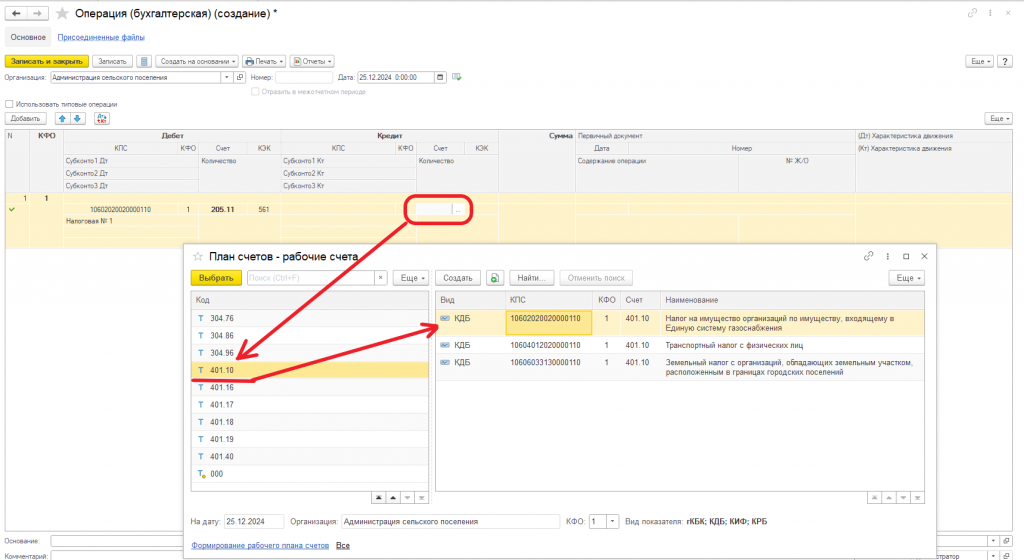Toggle Отразить в межотчетном периоде checkbox
Viewport: 1024px width, 560px height.
(255, 92)
